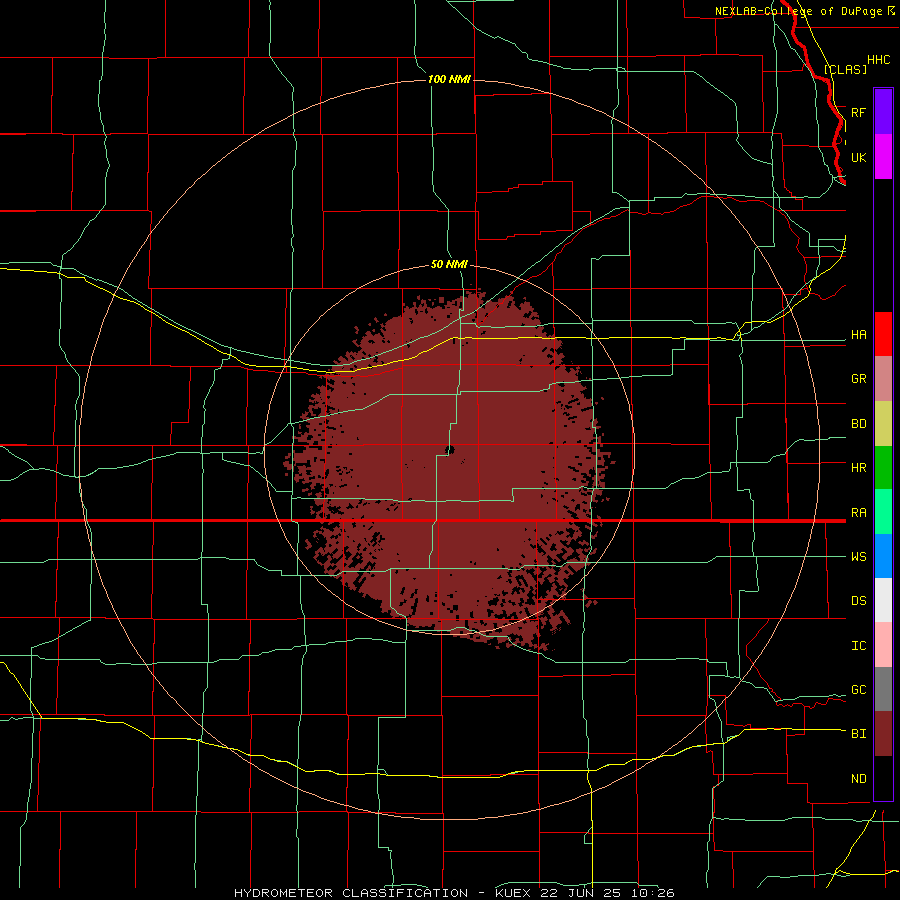Click the 50 NMI range ring label
Screen dimensions: 900x900
click(449, 265)
